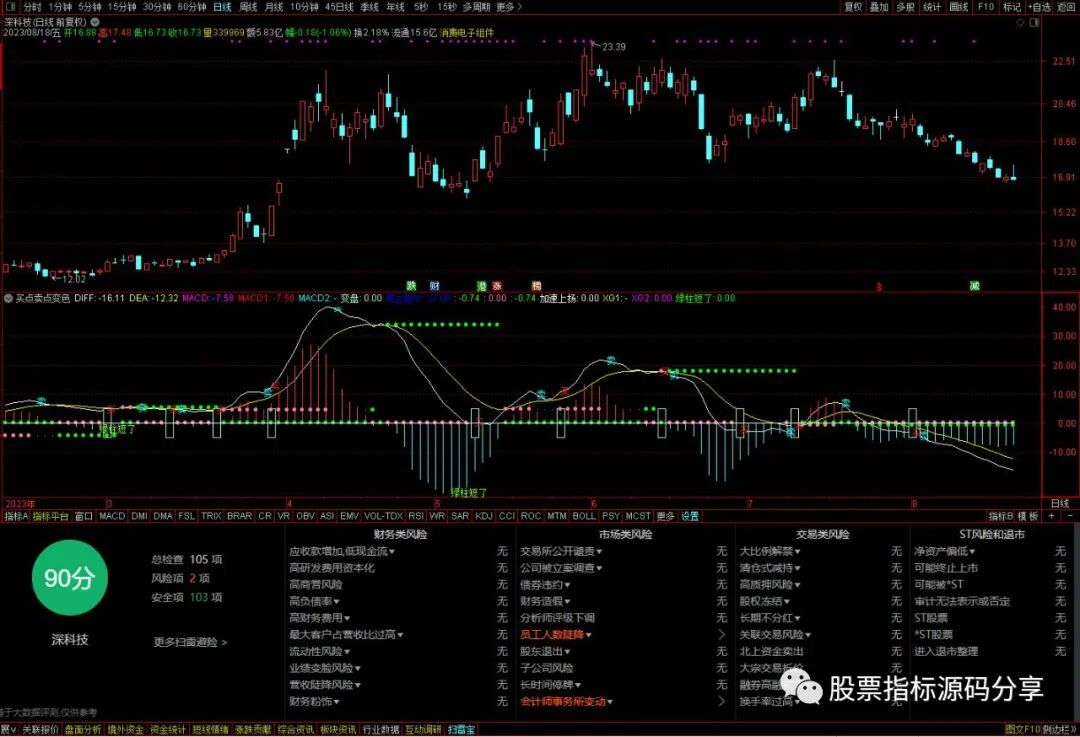Click the side panel toggle icon near top-right
1080x737 pixels.
coord(1034,22)
